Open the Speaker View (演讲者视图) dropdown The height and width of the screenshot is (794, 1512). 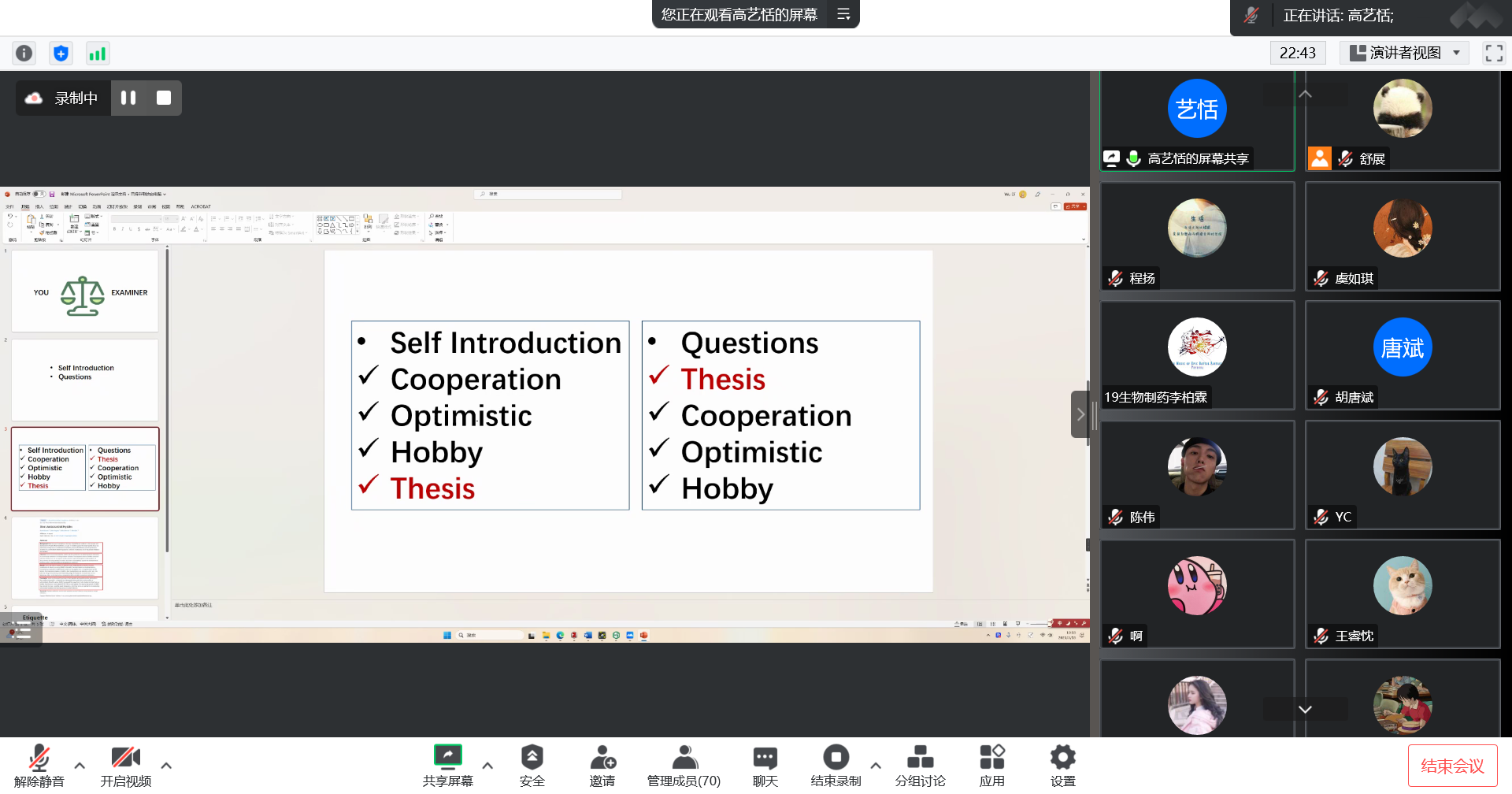coord(1404,53)
